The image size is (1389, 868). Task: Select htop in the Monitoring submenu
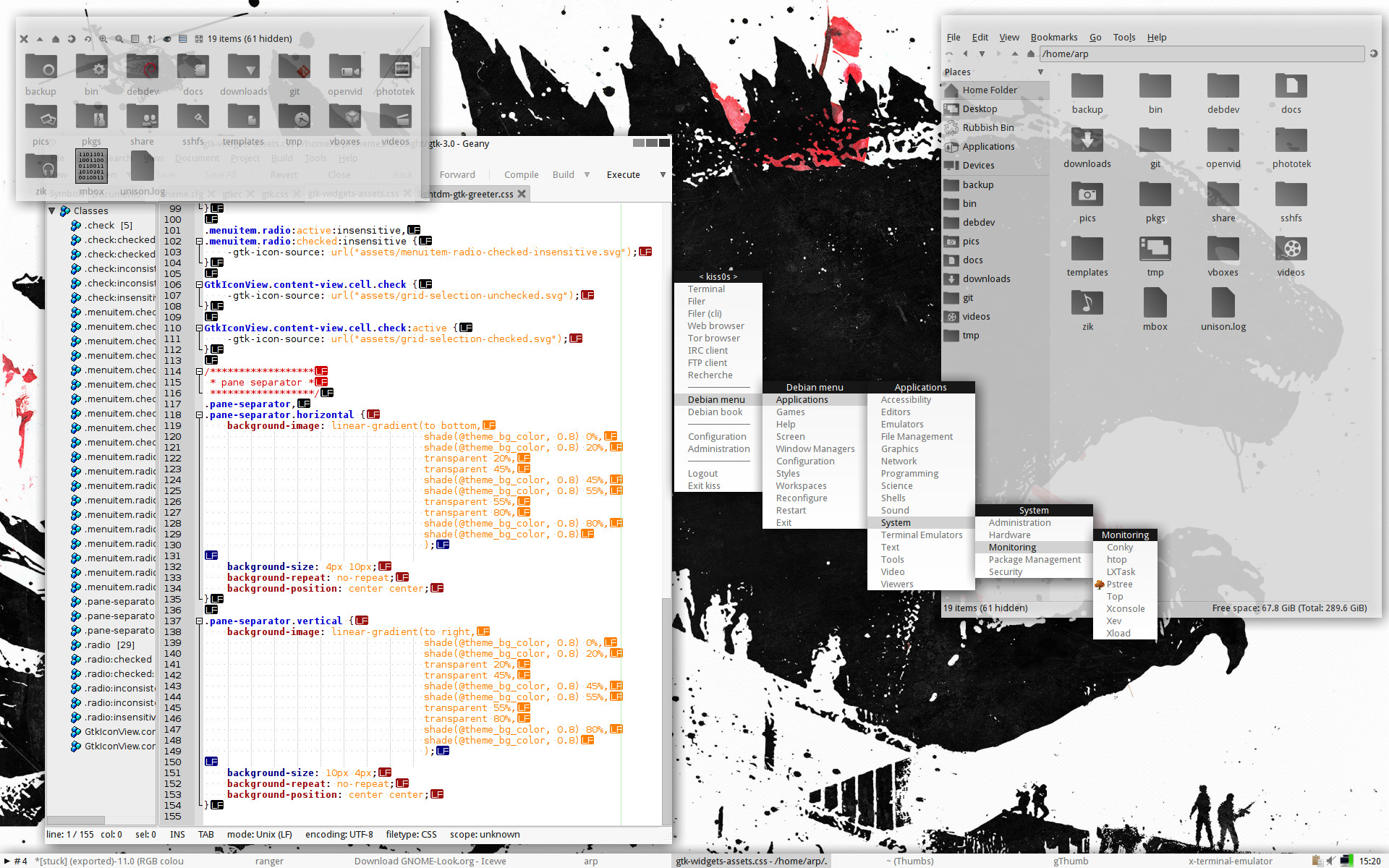click(1125, 560)
